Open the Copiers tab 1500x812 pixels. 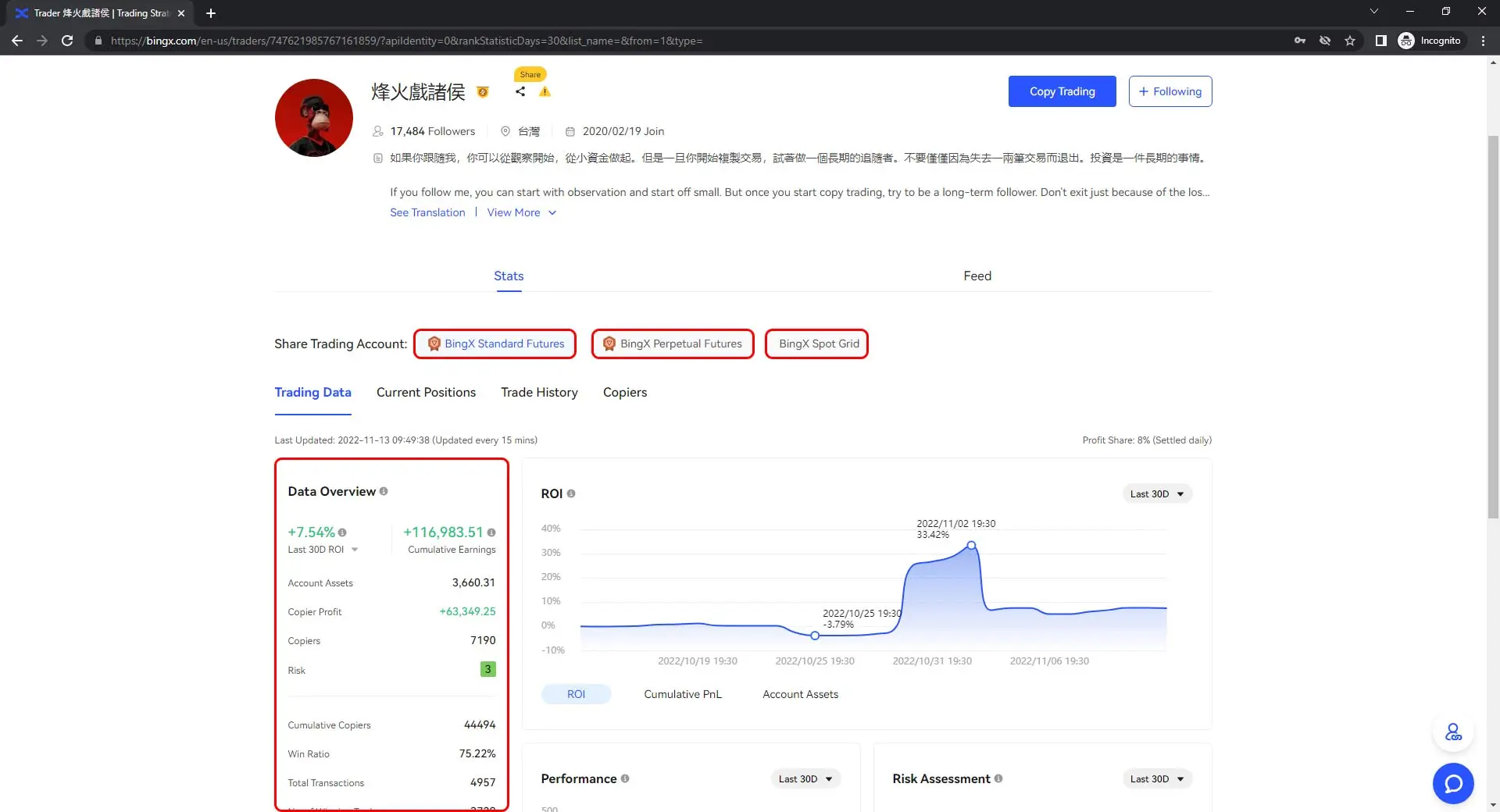click(x=625, y=392)
